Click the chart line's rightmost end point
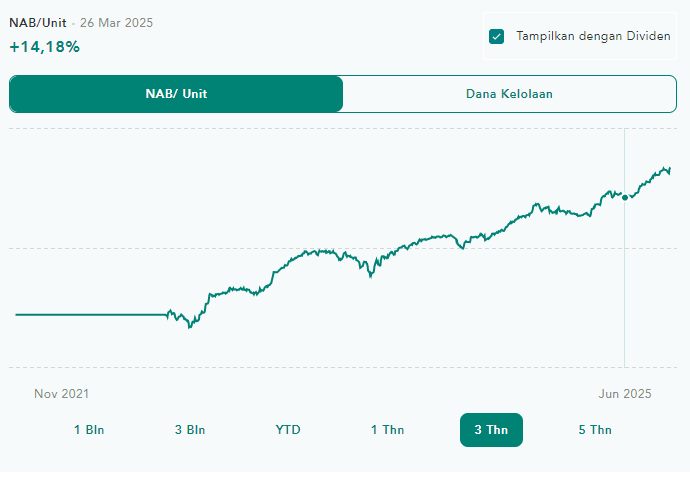This screenshot has height=486, width=690. (x=670, y=170)
